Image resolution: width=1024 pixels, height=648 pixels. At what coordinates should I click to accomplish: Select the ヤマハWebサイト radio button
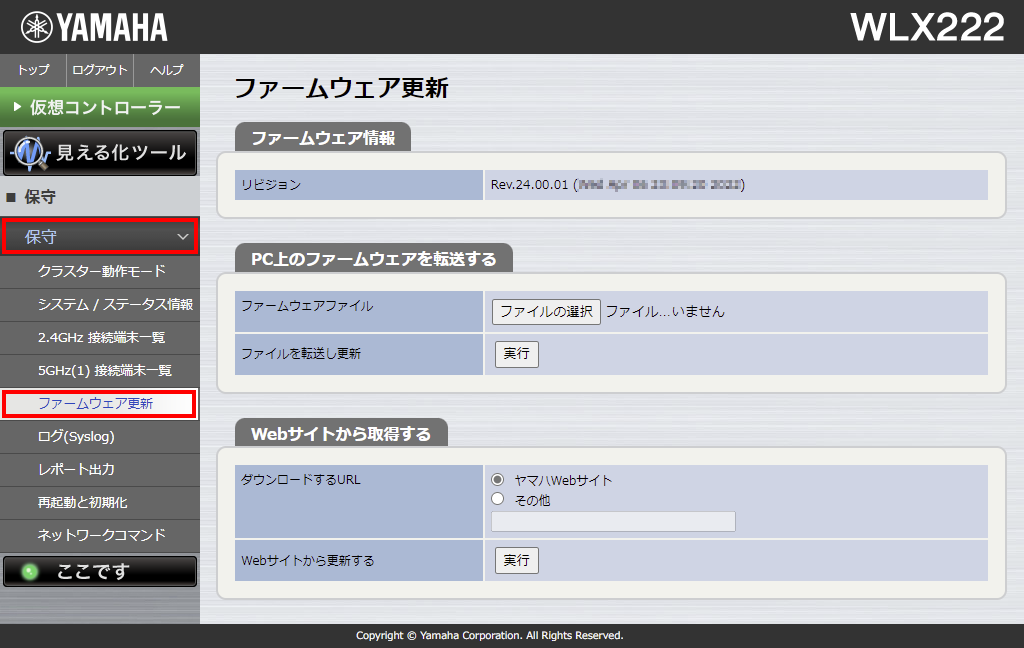pyautogui.click(x=496, y=479)
